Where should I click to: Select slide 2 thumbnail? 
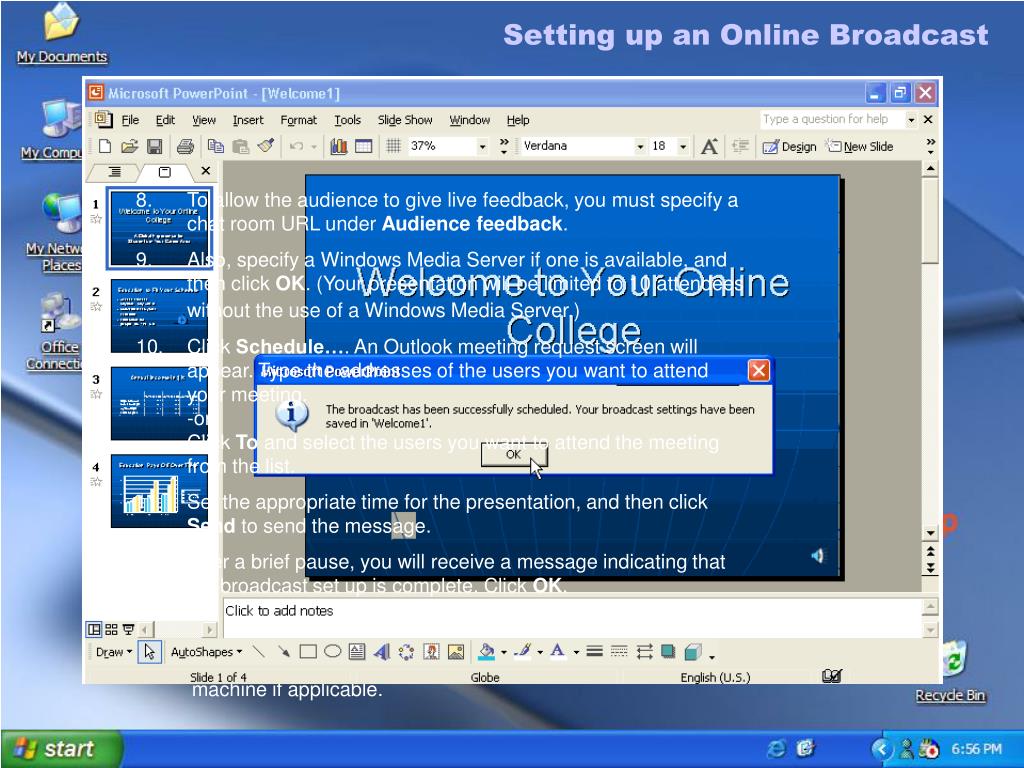(159, 316)
